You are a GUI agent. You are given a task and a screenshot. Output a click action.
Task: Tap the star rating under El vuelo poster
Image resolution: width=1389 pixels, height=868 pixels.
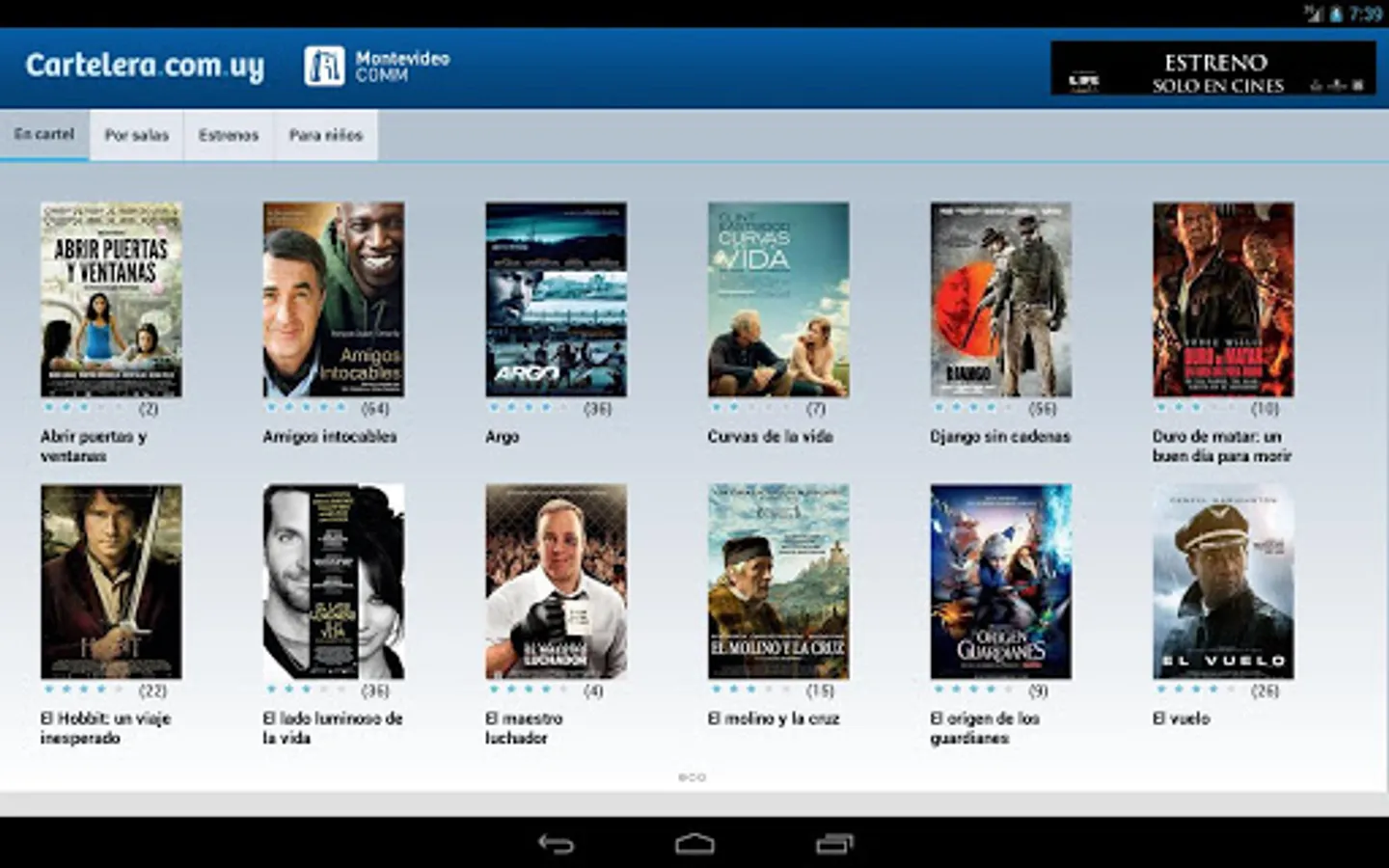1195,691
